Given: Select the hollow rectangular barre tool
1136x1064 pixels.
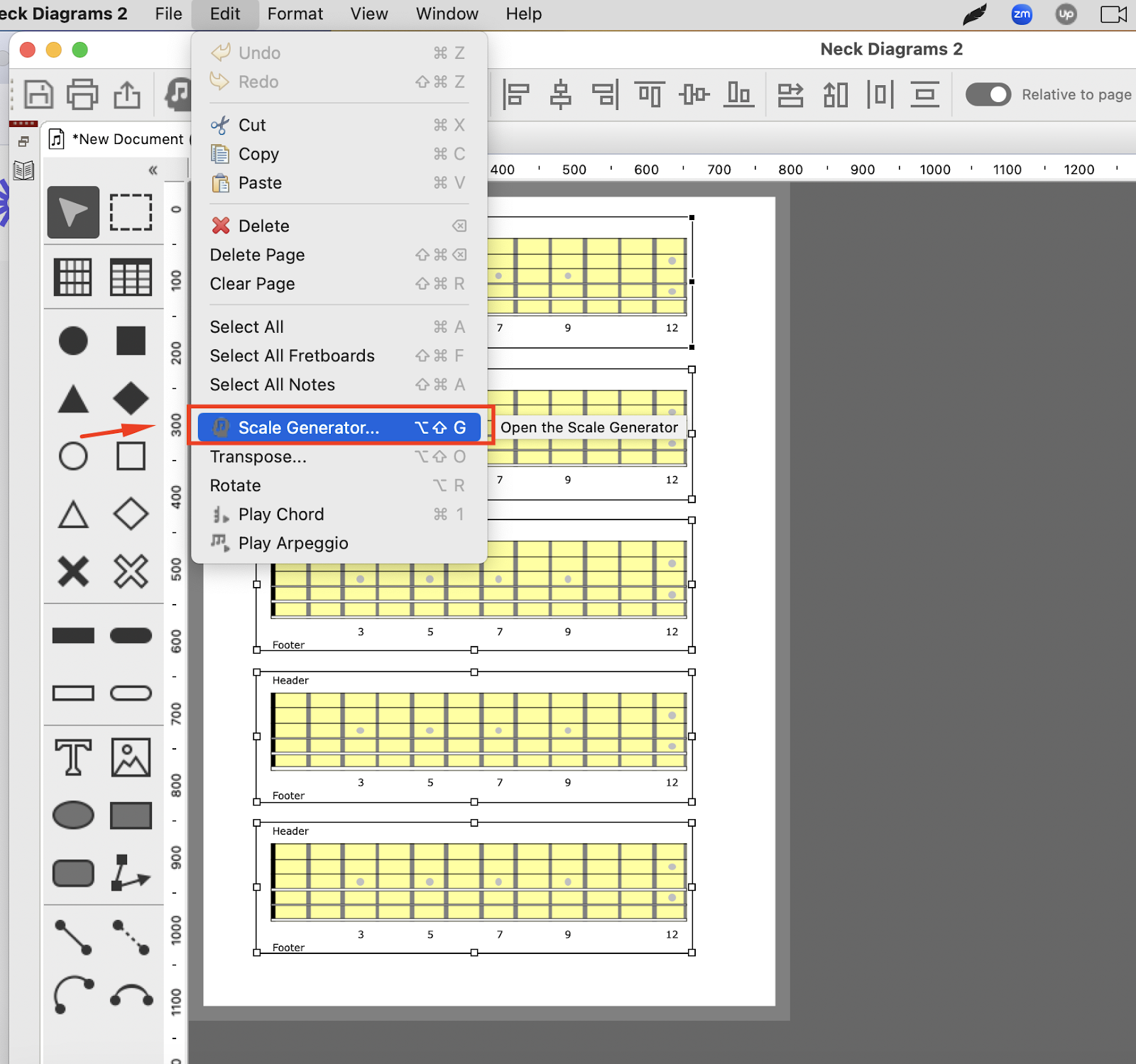Looking at the screenshot, I should coord(73,693).
